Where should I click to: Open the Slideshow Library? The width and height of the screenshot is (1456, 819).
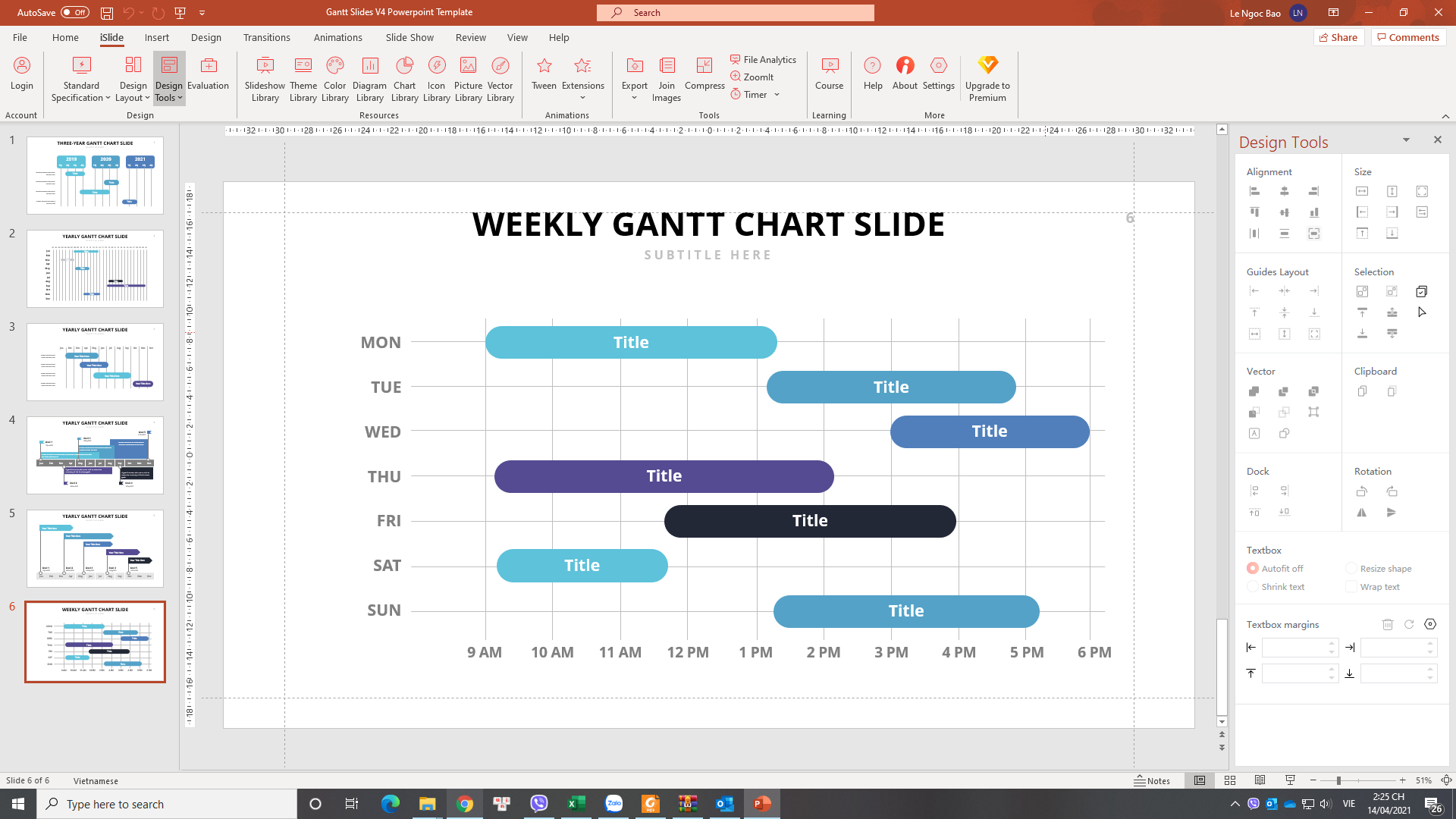pyautogui.click(x=265, y=79)
